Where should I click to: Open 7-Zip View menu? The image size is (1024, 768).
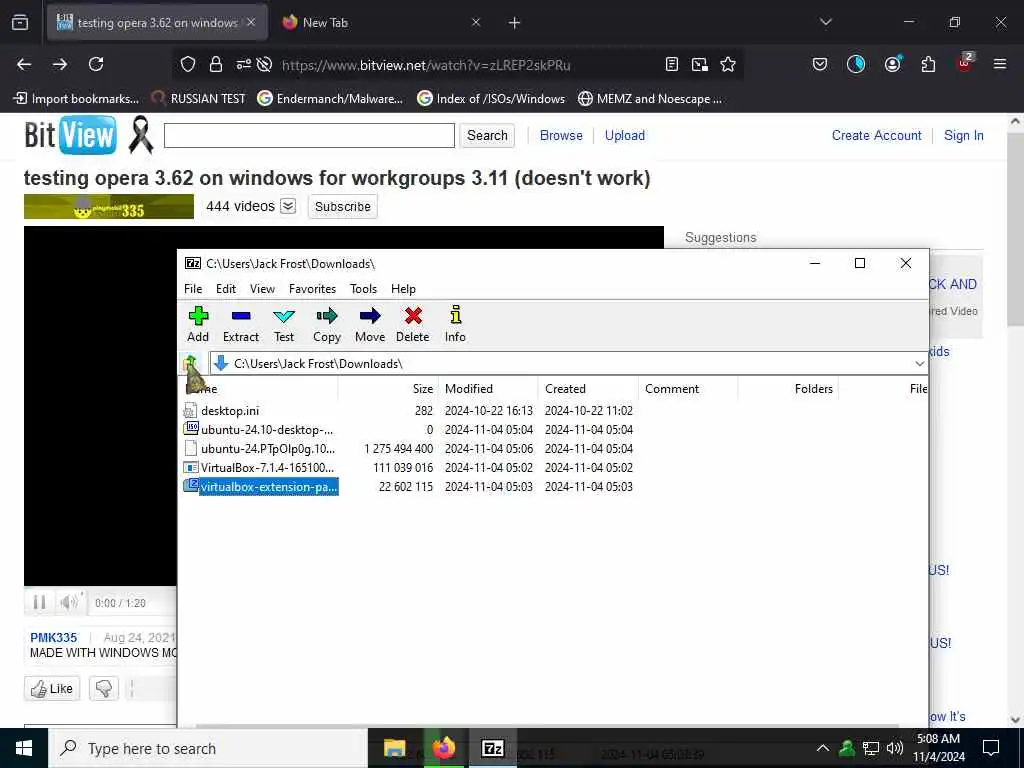coord(262,289)
